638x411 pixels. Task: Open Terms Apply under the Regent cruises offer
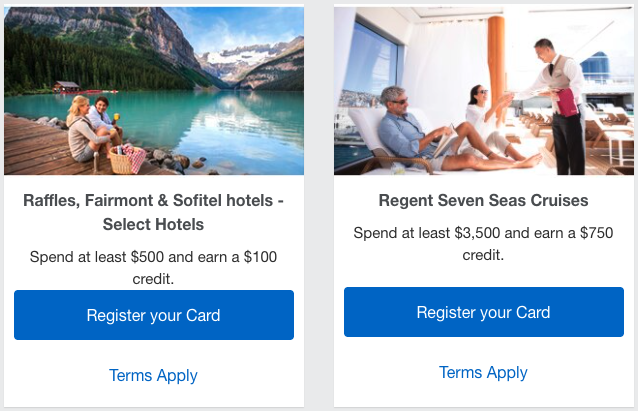click(x=483, y=372)
